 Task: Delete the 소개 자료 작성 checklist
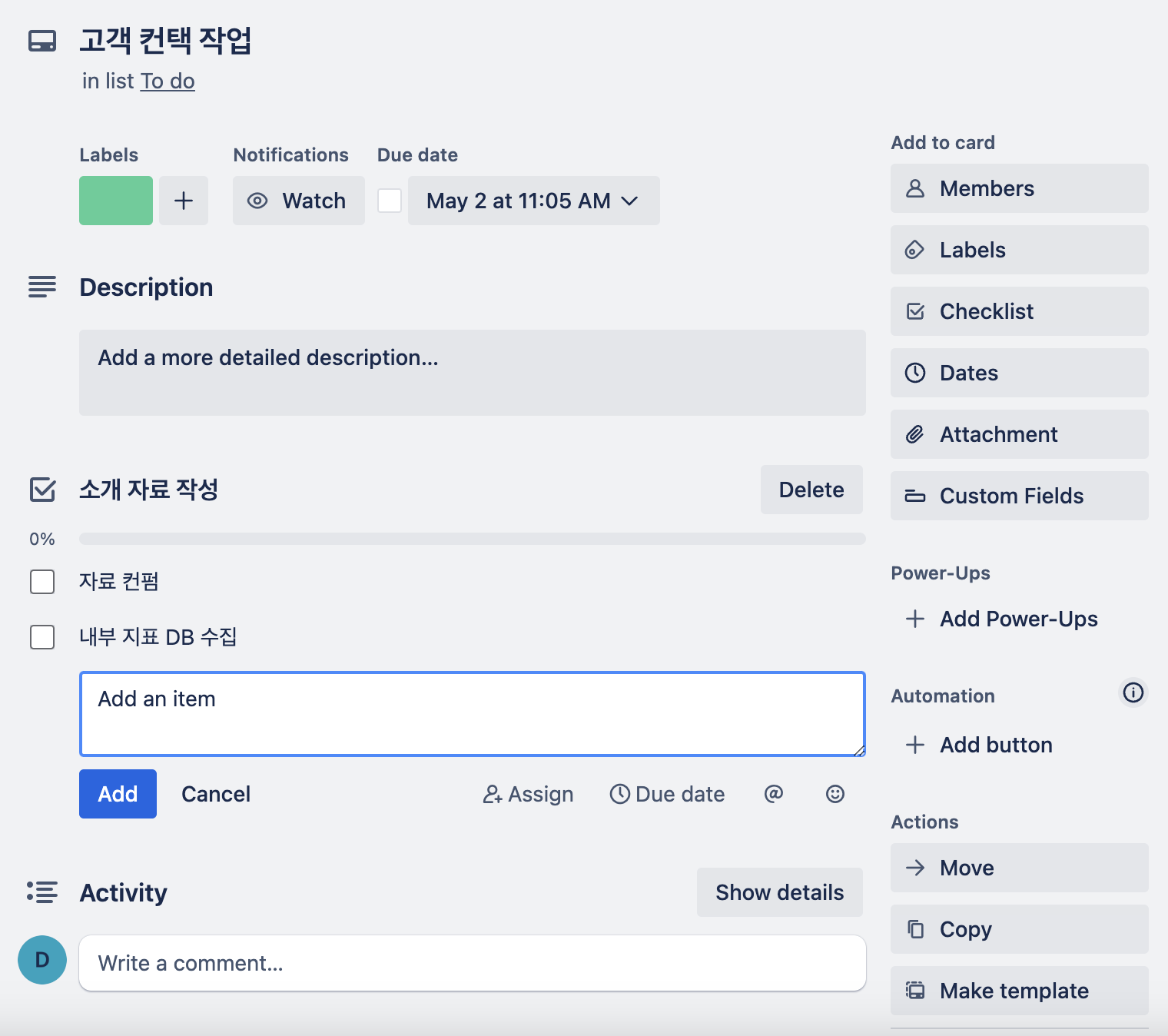pyautogui.click(x=811, y=490)
